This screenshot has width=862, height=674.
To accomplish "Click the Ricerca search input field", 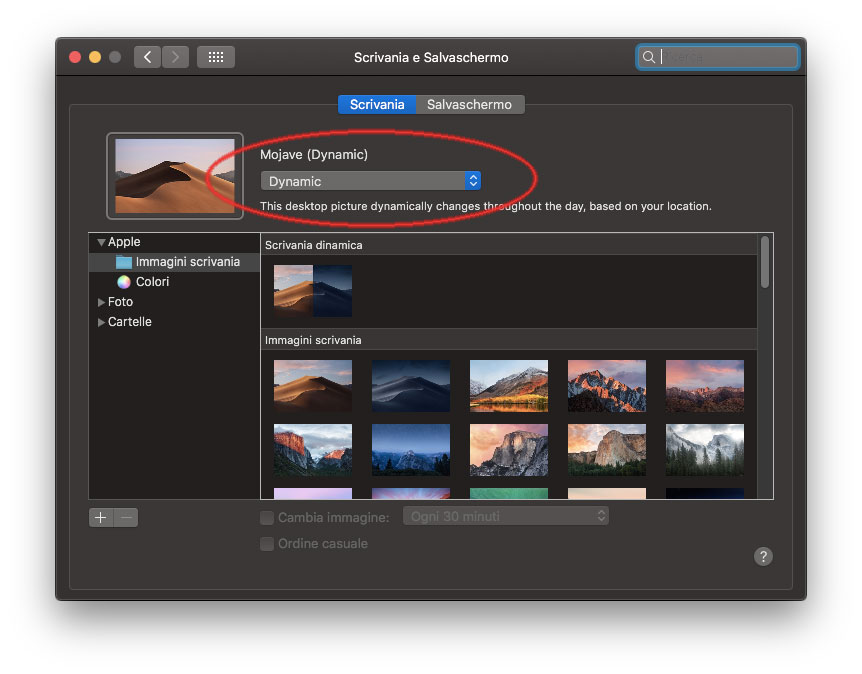I will (717, 57).
